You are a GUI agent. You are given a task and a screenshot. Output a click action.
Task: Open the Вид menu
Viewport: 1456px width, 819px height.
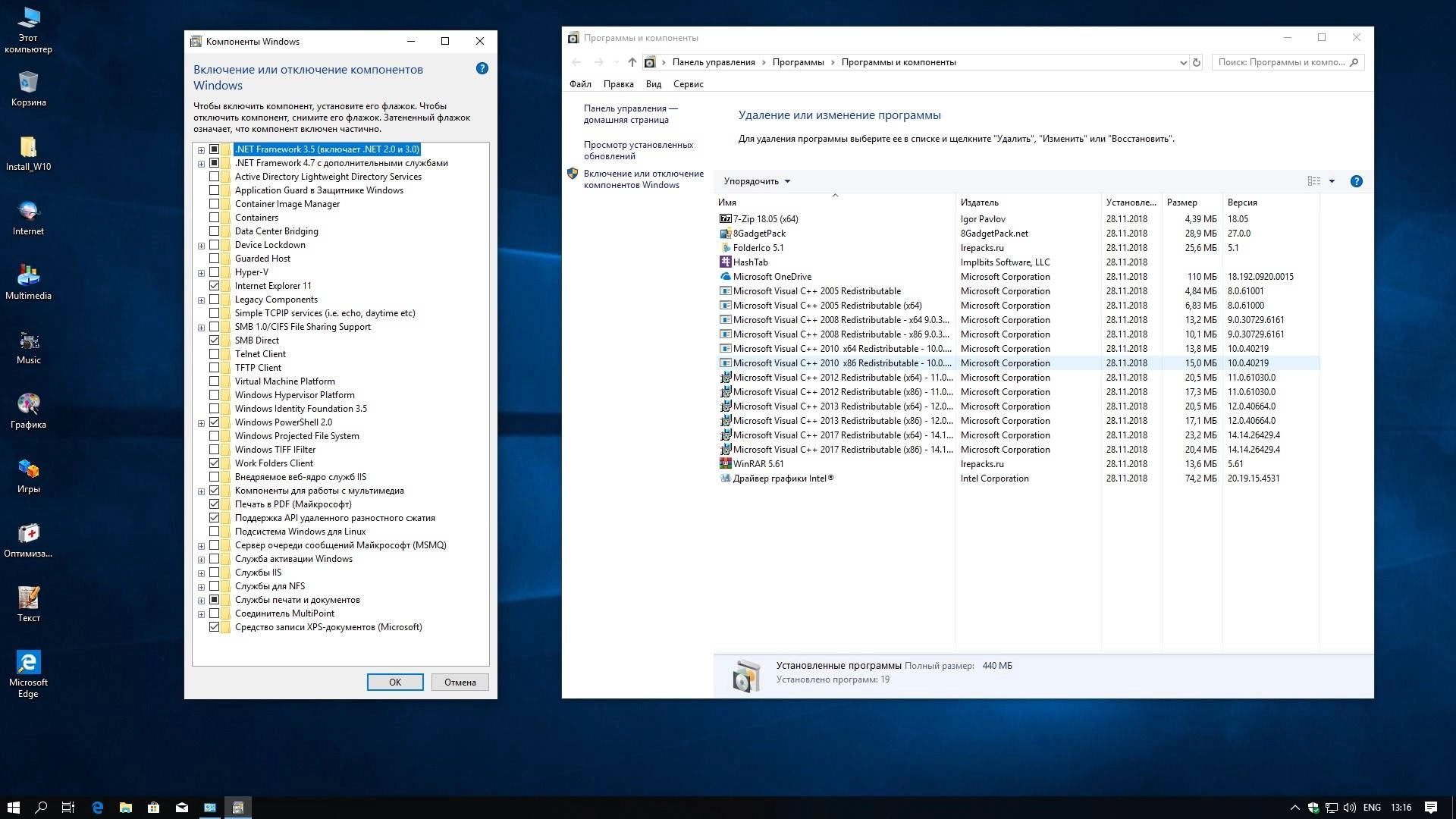coord(654,84)
